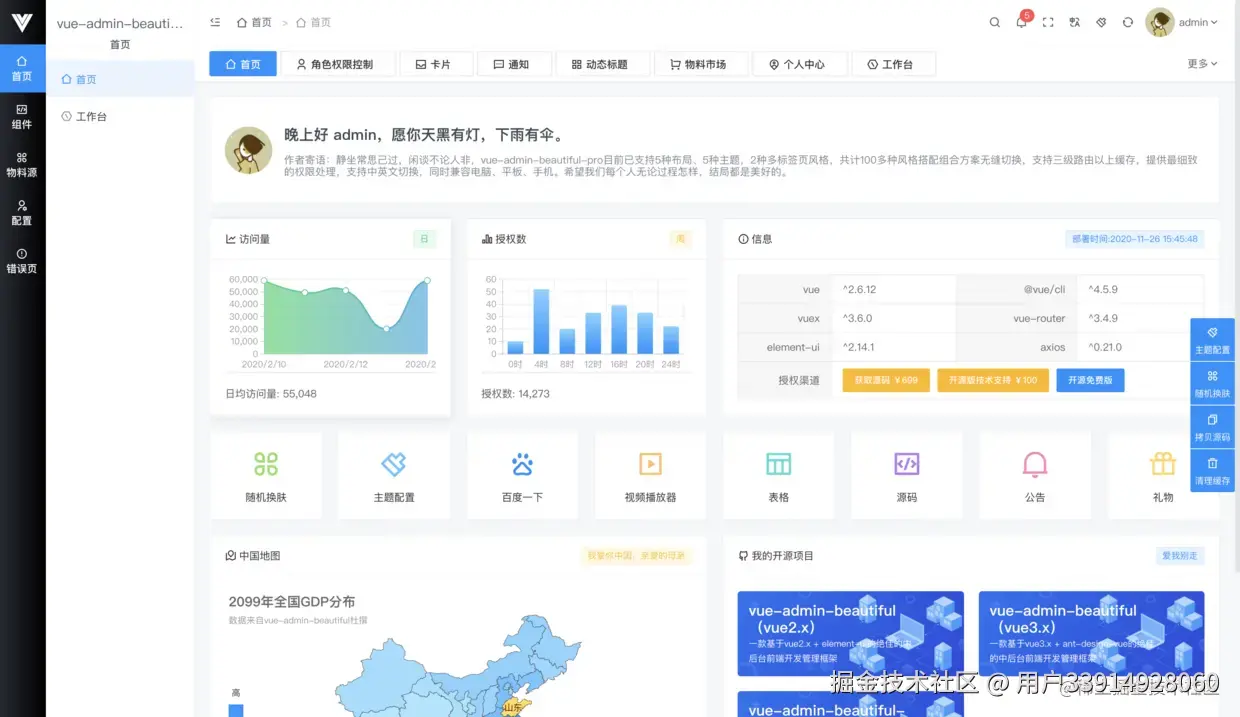
Task: Click the 日均访问量: 55,048 text
Action: click(x=271, y=394)
